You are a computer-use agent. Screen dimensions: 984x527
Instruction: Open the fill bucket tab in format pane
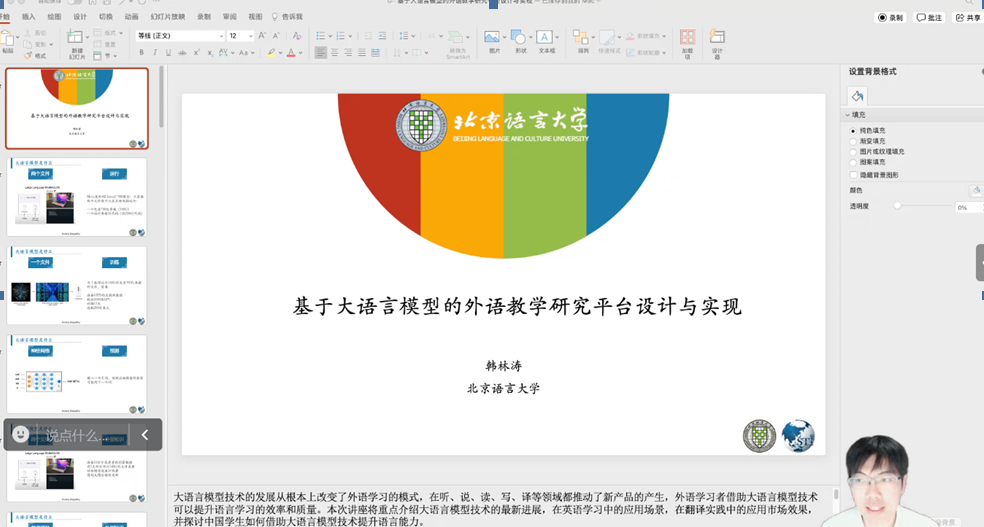point(857,96)
